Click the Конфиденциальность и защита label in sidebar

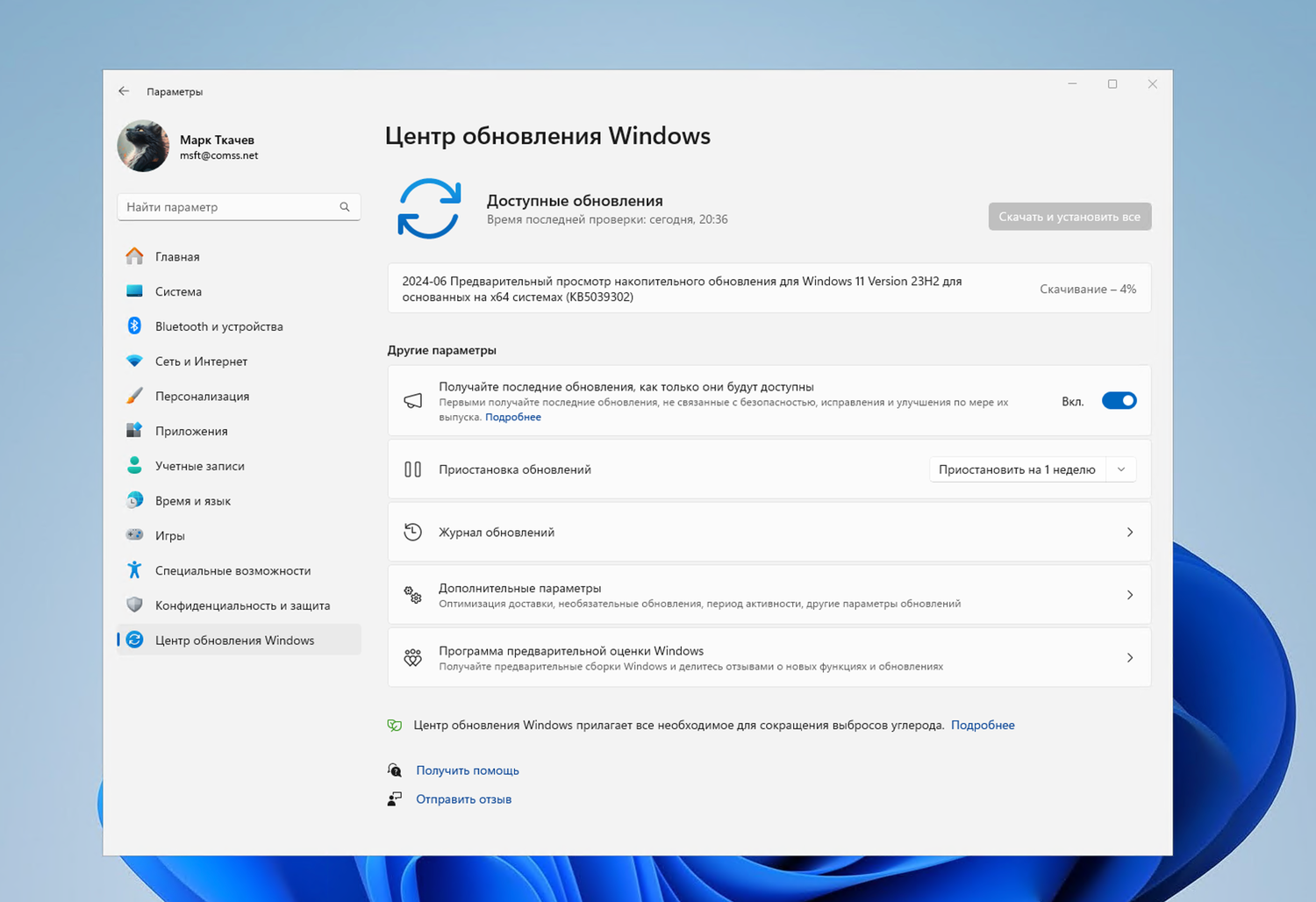[x=243, y=605]
